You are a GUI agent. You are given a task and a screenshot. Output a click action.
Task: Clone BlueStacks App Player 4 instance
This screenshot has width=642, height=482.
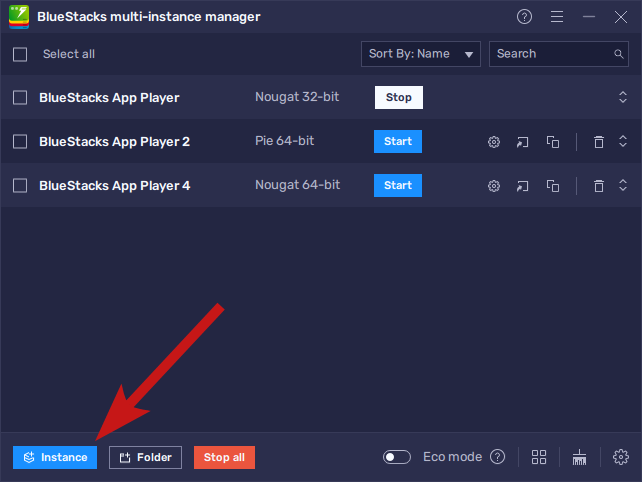[x=552, y=186]
